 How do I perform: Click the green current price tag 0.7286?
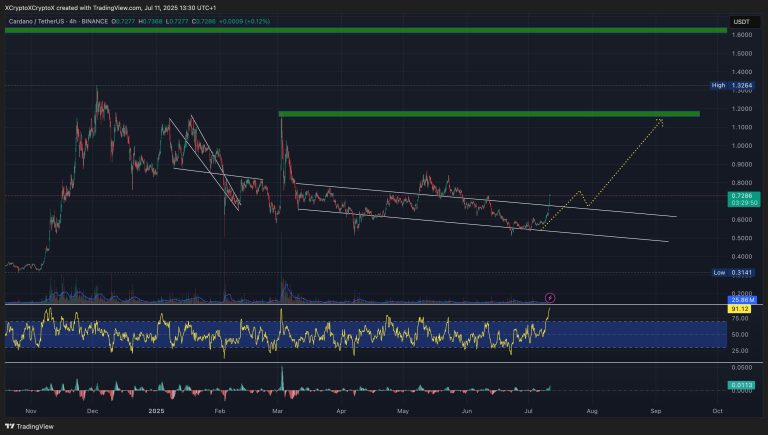(741, 197)
